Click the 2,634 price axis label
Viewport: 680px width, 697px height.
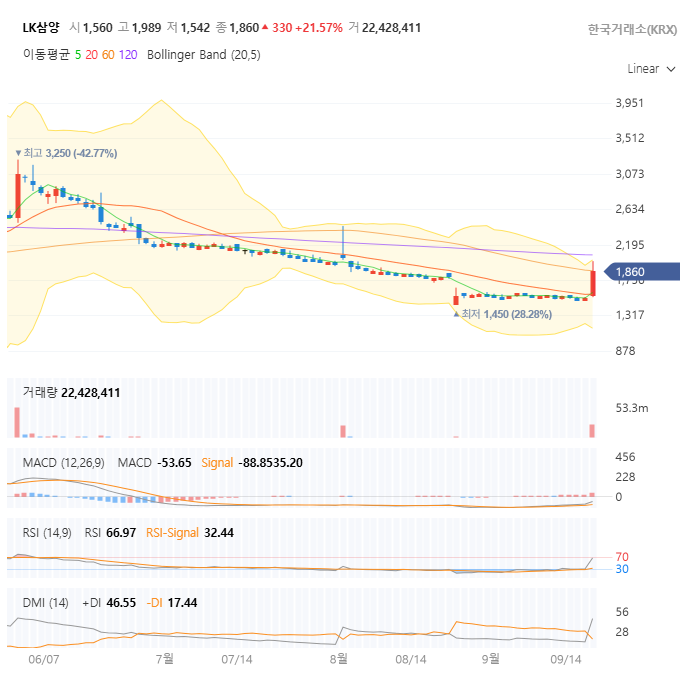pyautogui.click(x=630, y=209)
